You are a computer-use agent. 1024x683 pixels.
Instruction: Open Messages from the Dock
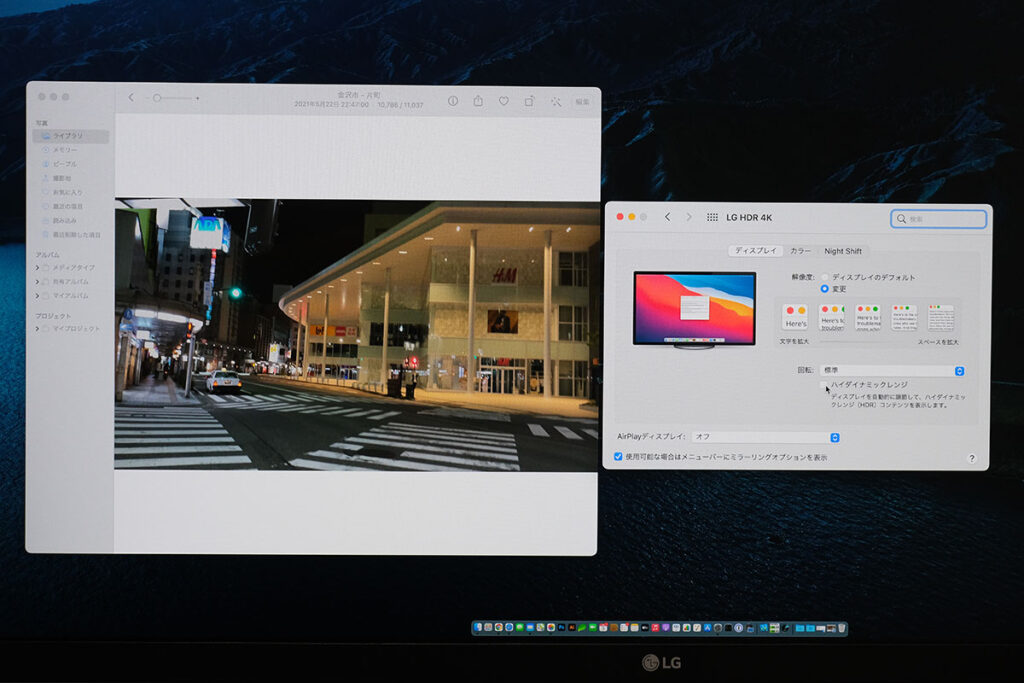point(520,628)
